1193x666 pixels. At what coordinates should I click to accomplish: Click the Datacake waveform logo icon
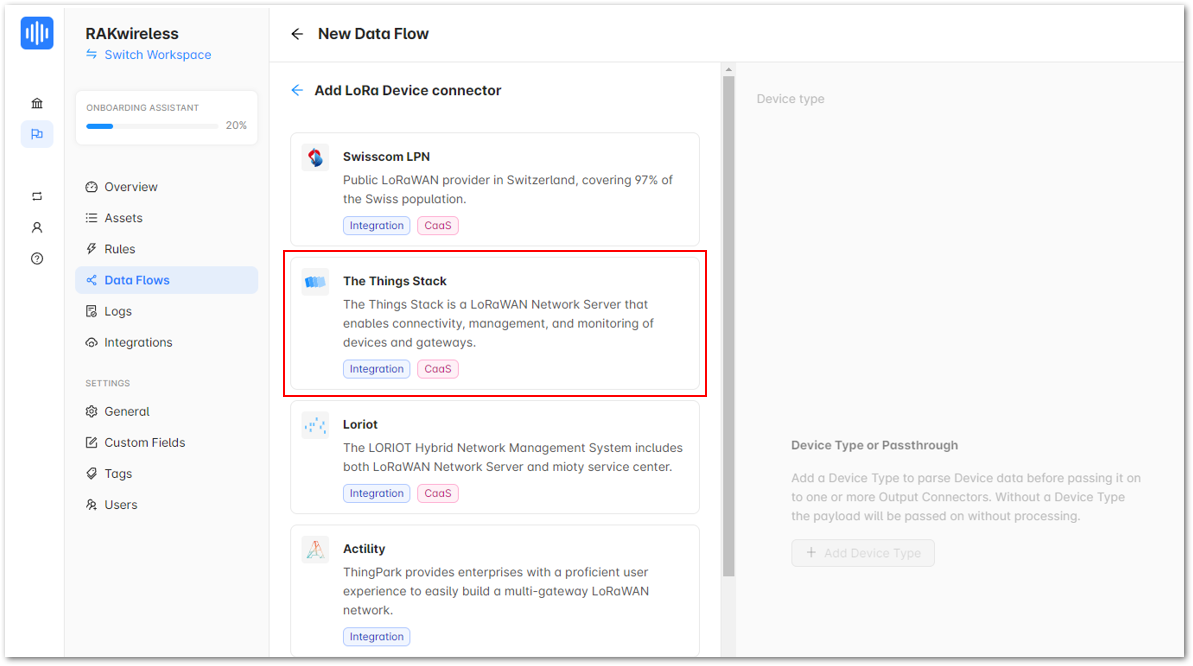pos(37,33)
